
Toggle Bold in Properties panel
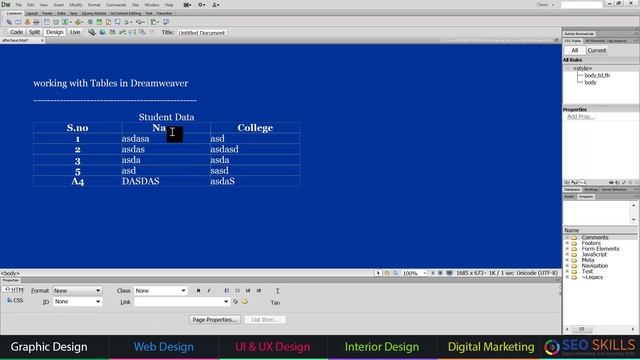coord(198,291)
